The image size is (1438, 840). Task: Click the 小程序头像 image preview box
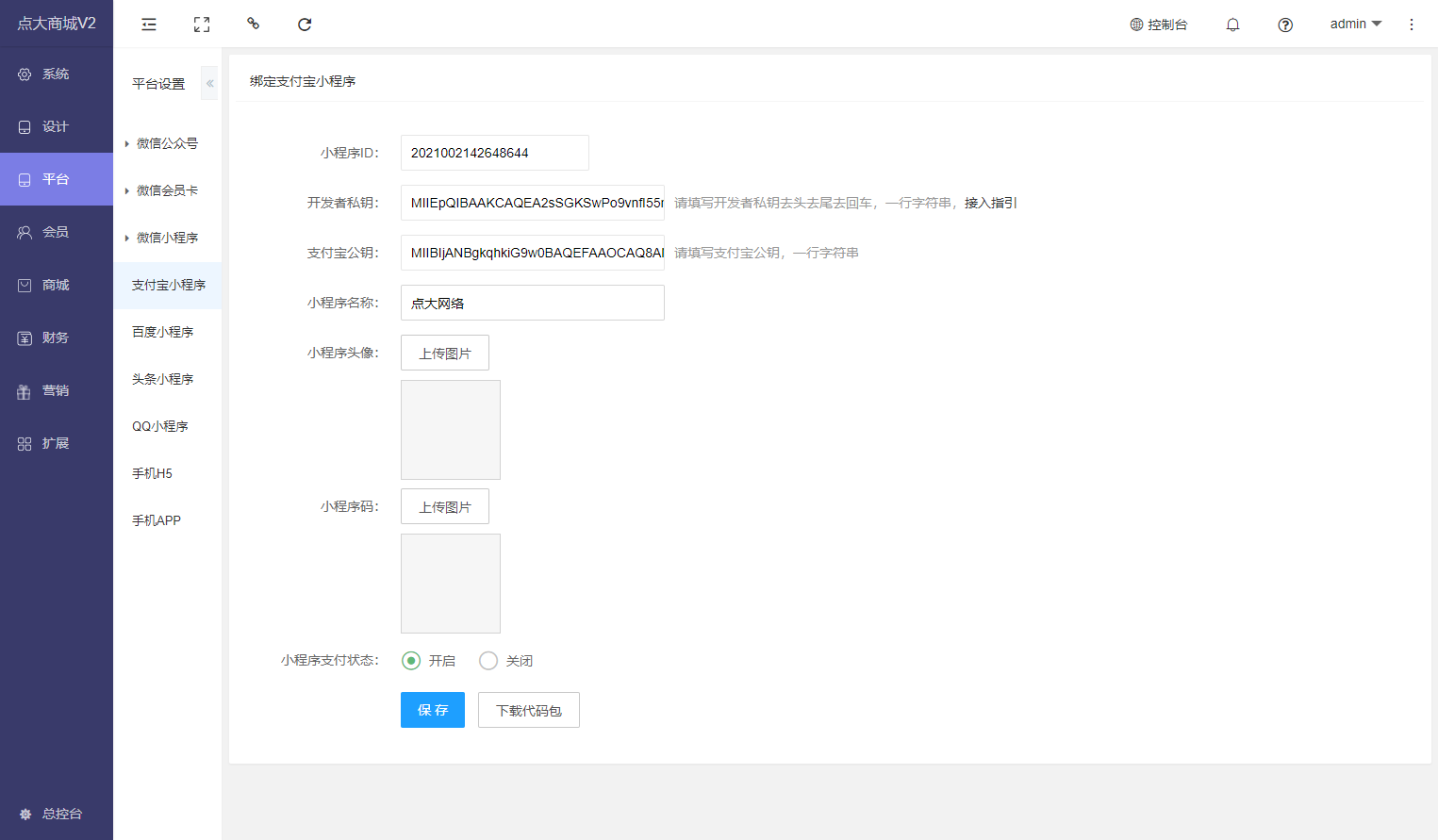pyautogui.click(x=451, y=430)
